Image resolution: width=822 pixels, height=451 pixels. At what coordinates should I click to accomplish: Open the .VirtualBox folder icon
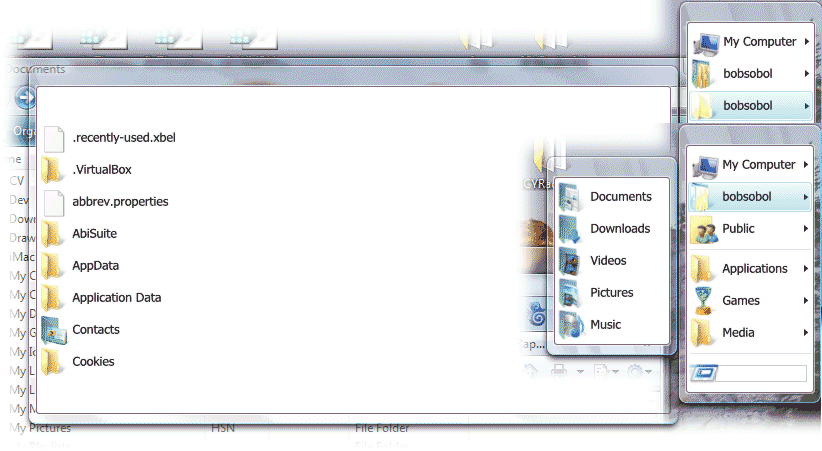coord(52,169)
